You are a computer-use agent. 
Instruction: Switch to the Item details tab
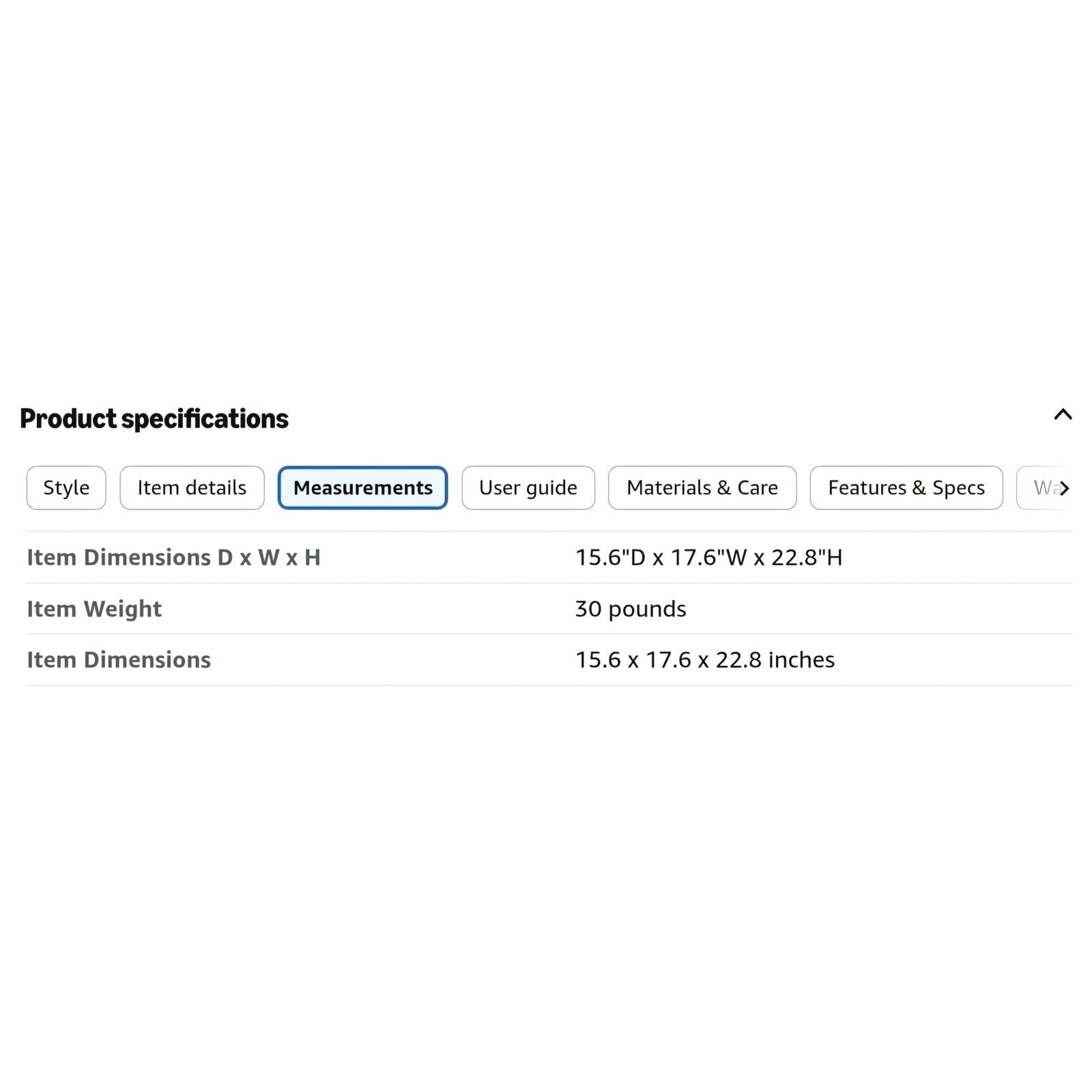192,488
